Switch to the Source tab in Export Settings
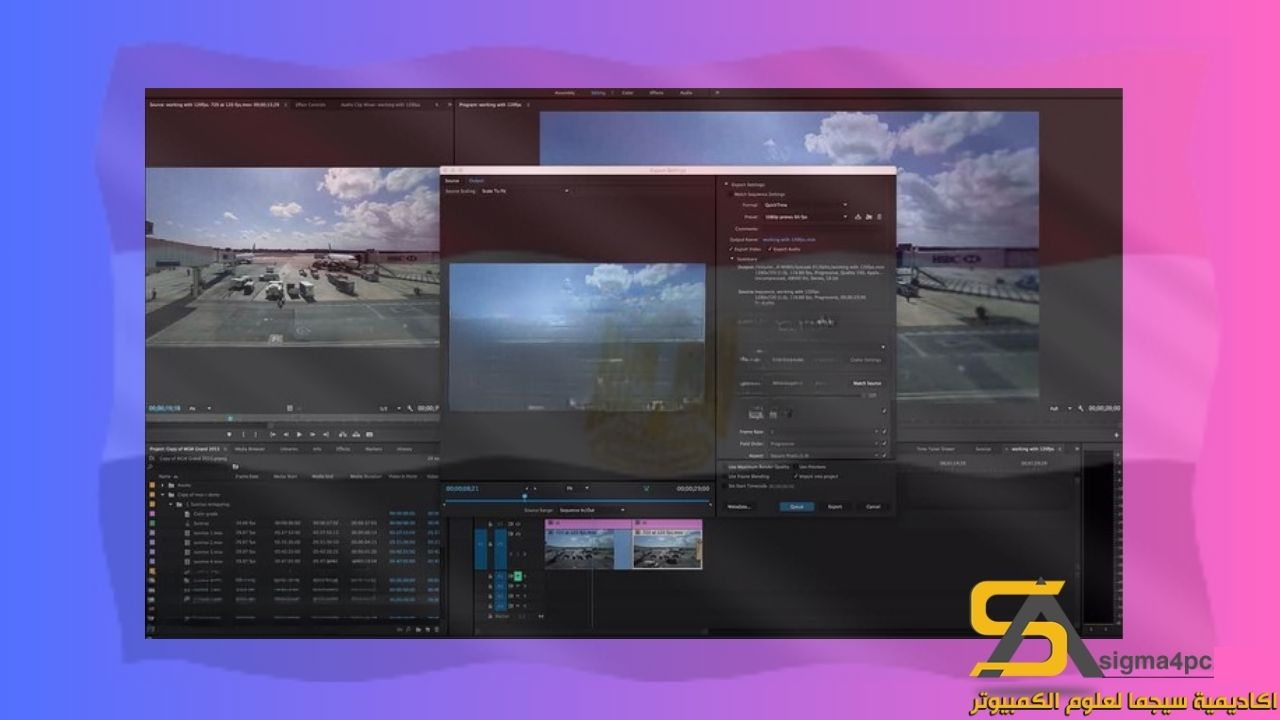1280x720 pixels. tap(453, 180)
